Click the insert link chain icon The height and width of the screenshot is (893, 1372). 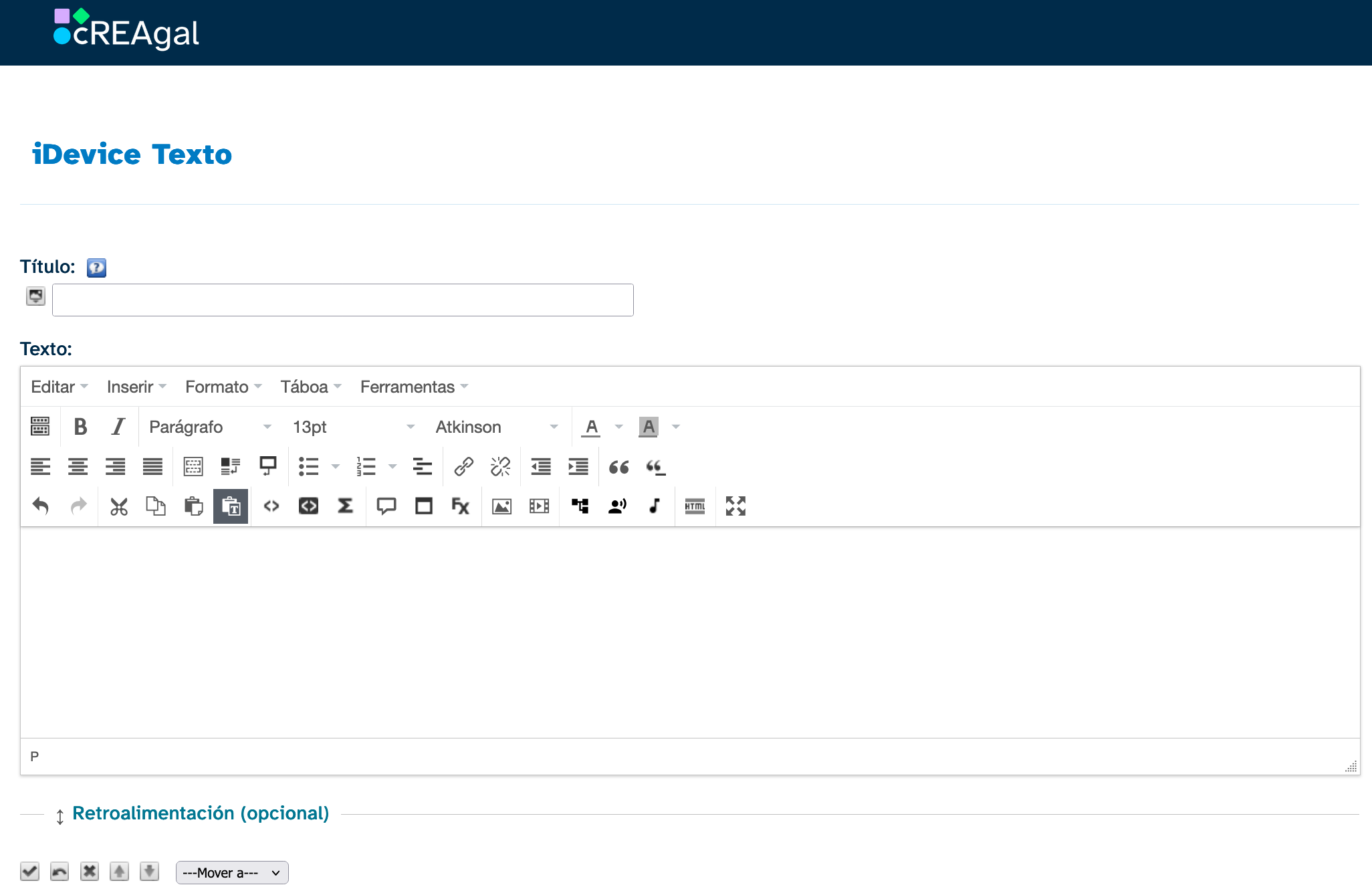pyautogui.click(x=463, y=466)
